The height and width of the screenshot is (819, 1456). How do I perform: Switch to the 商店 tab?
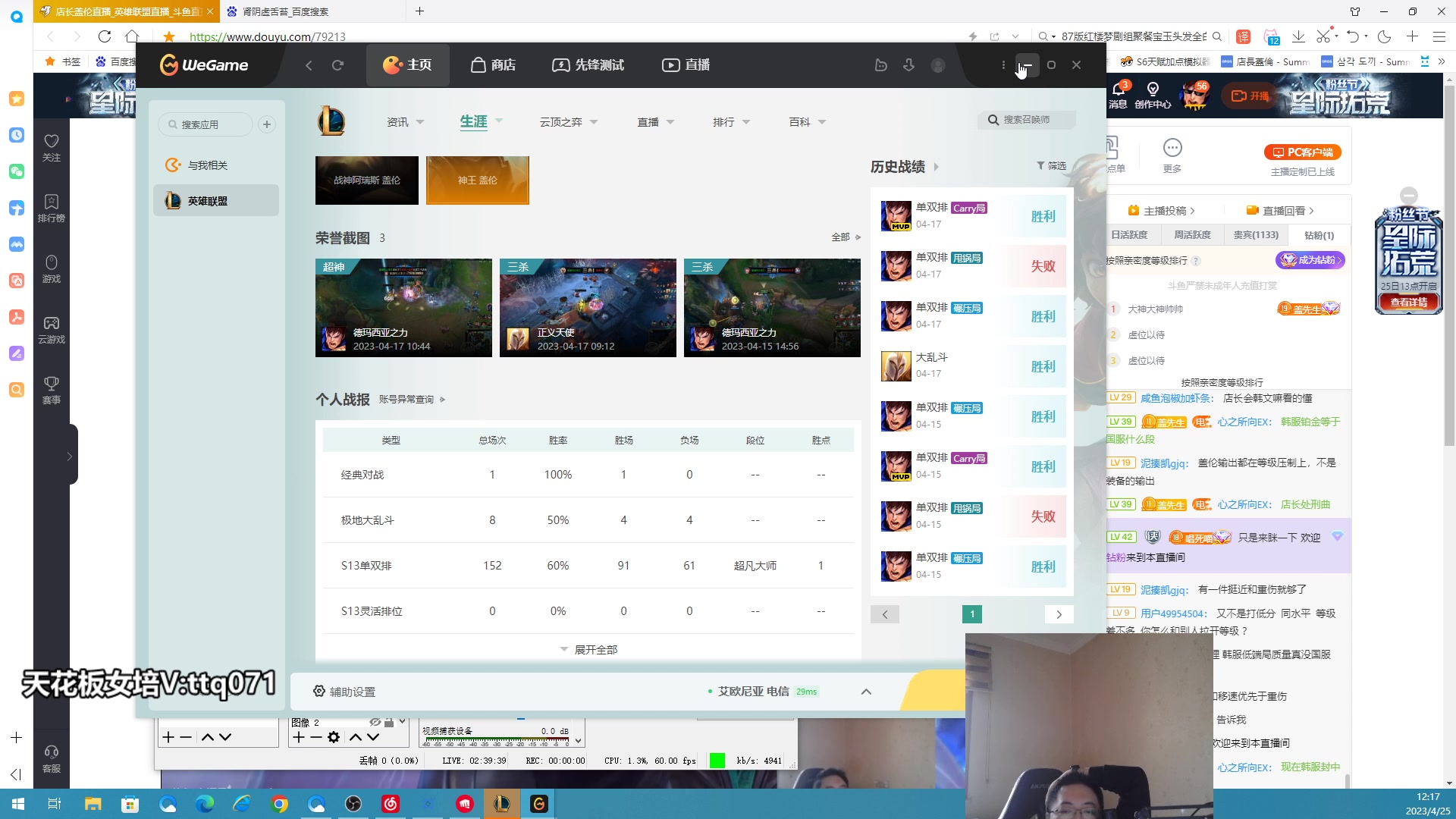493,65
